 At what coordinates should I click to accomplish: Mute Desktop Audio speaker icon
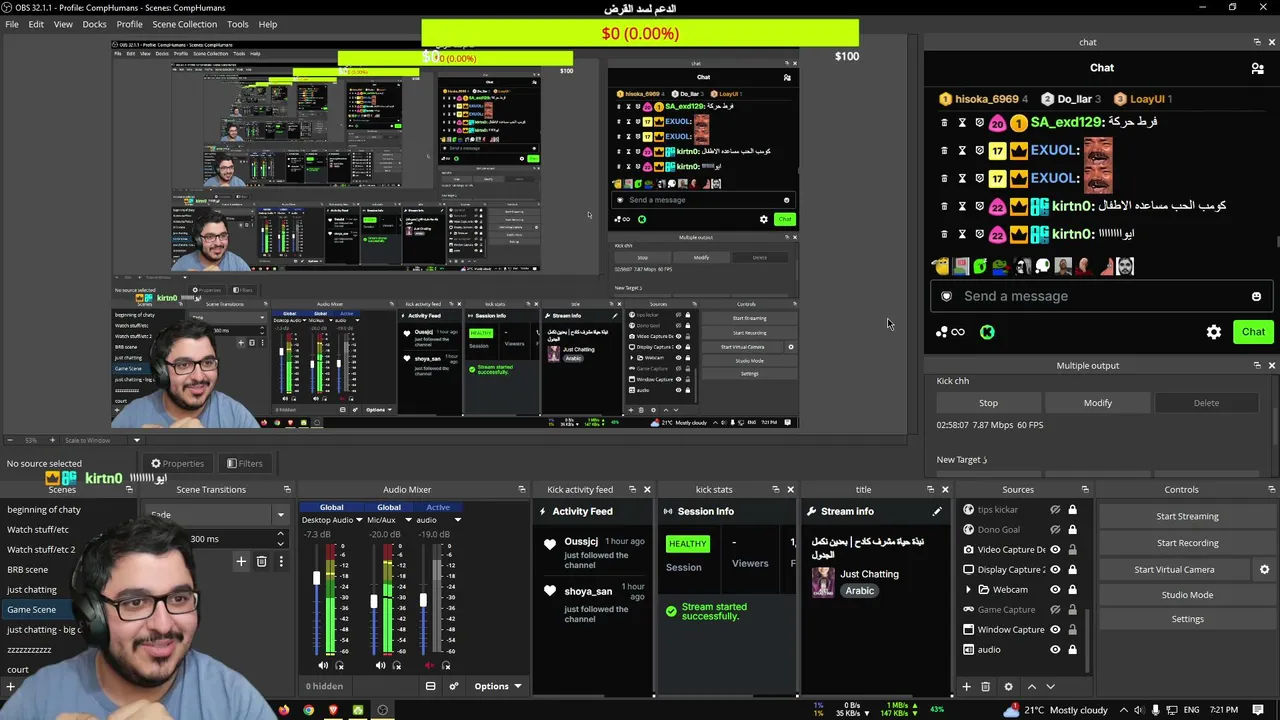point(323,665)
